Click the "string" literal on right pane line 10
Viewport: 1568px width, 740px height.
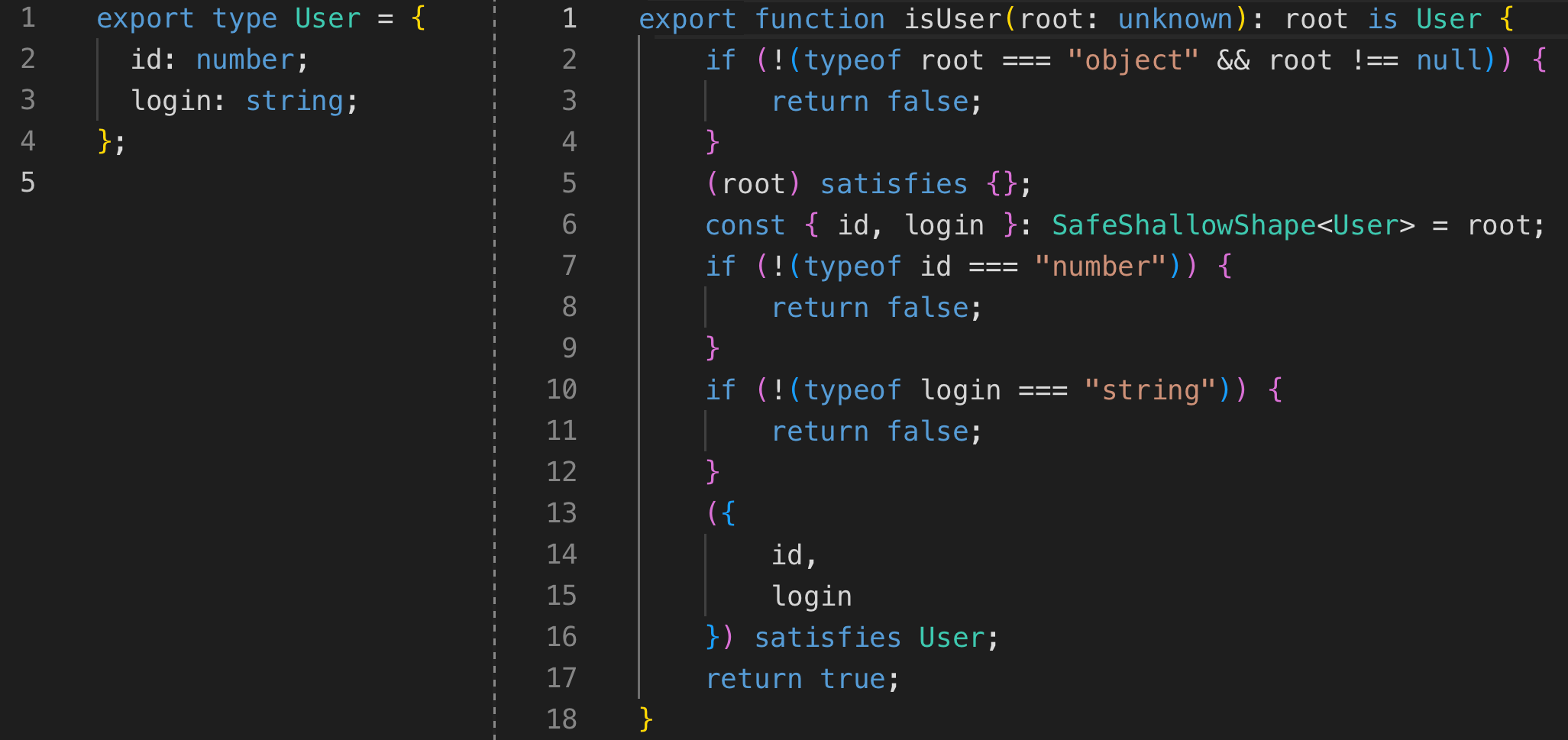tap(1150, 389)
